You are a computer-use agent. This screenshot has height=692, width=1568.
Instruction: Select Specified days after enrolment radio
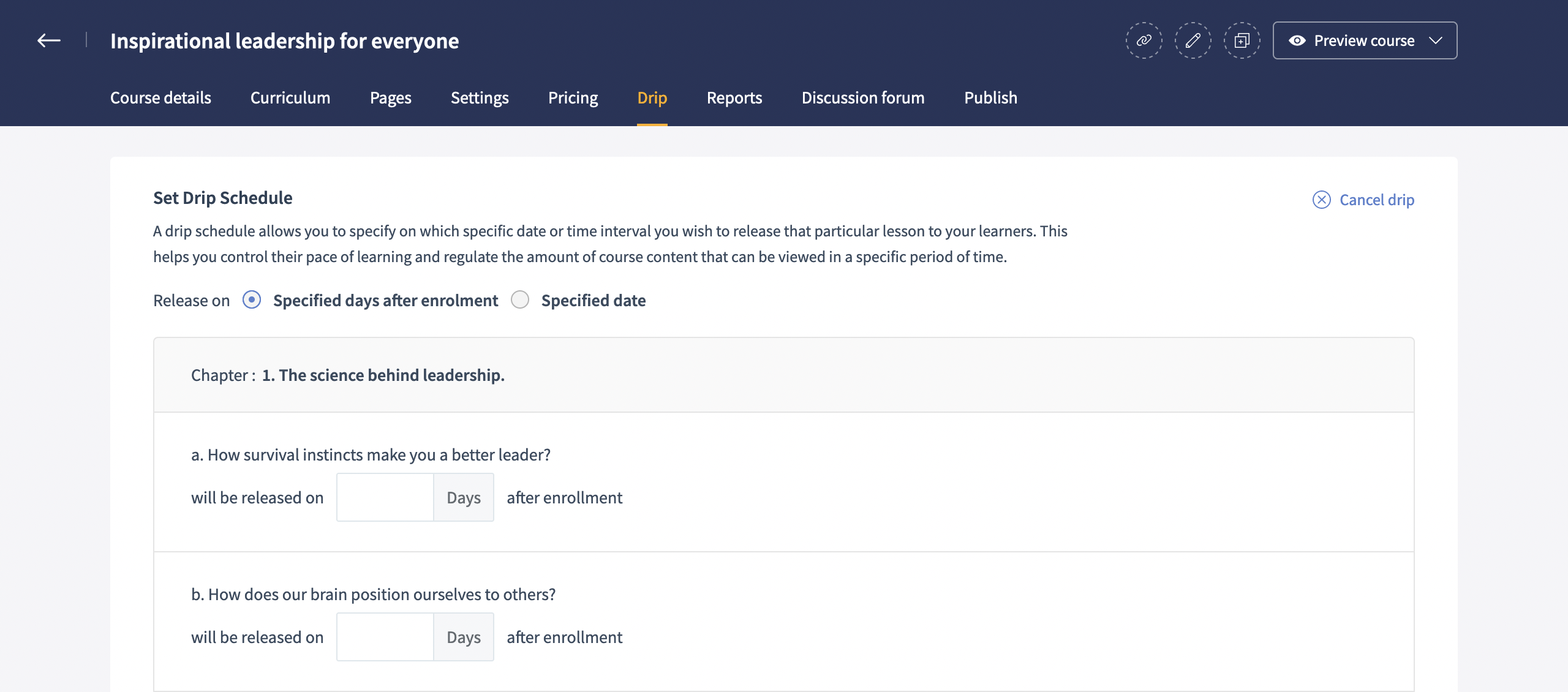(252, 300)
